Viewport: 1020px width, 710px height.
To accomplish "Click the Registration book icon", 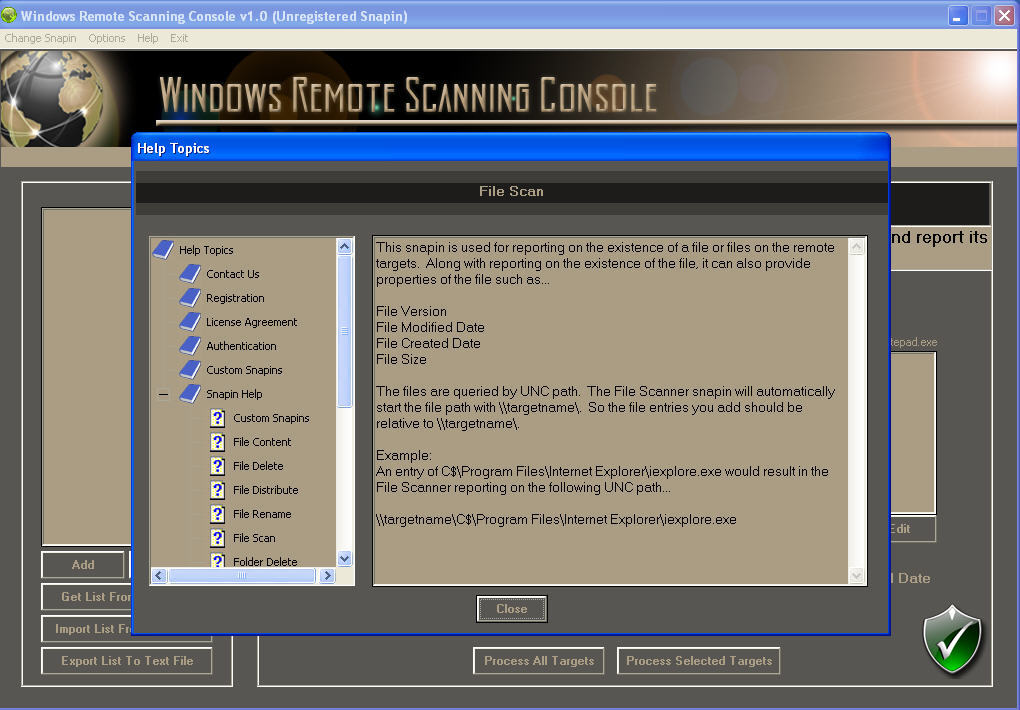I will coord(190,298).
